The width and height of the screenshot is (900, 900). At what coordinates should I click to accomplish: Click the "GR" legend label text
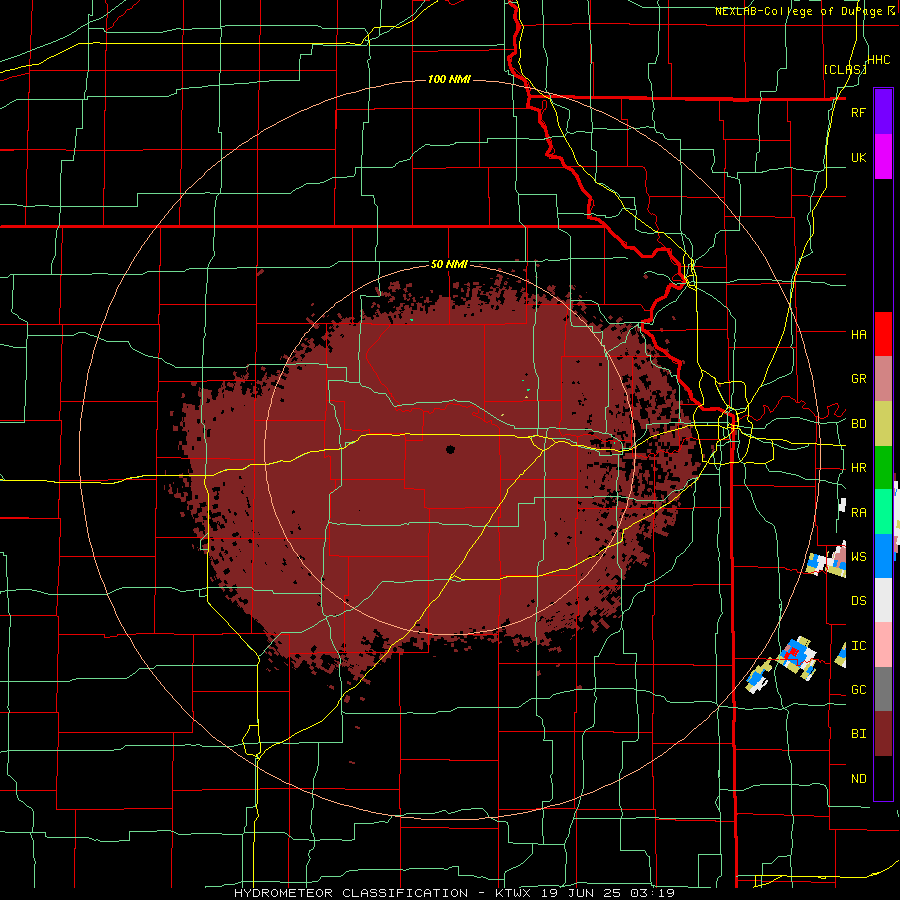(858, 379)
